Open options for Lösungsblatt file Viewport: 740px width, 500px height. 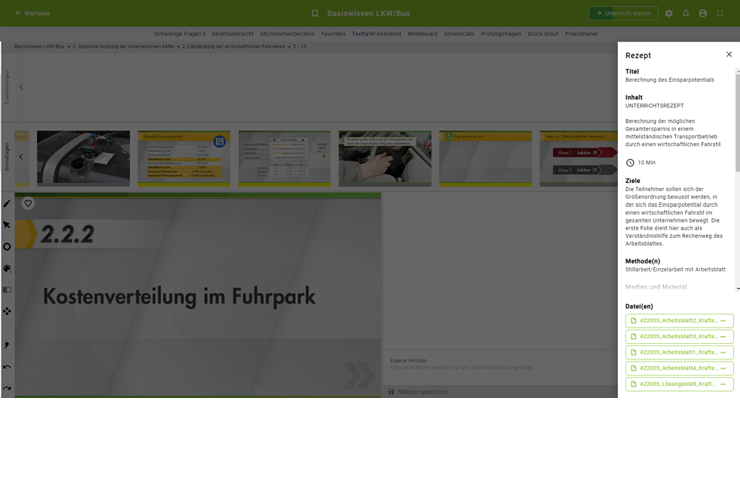(723, 384)
